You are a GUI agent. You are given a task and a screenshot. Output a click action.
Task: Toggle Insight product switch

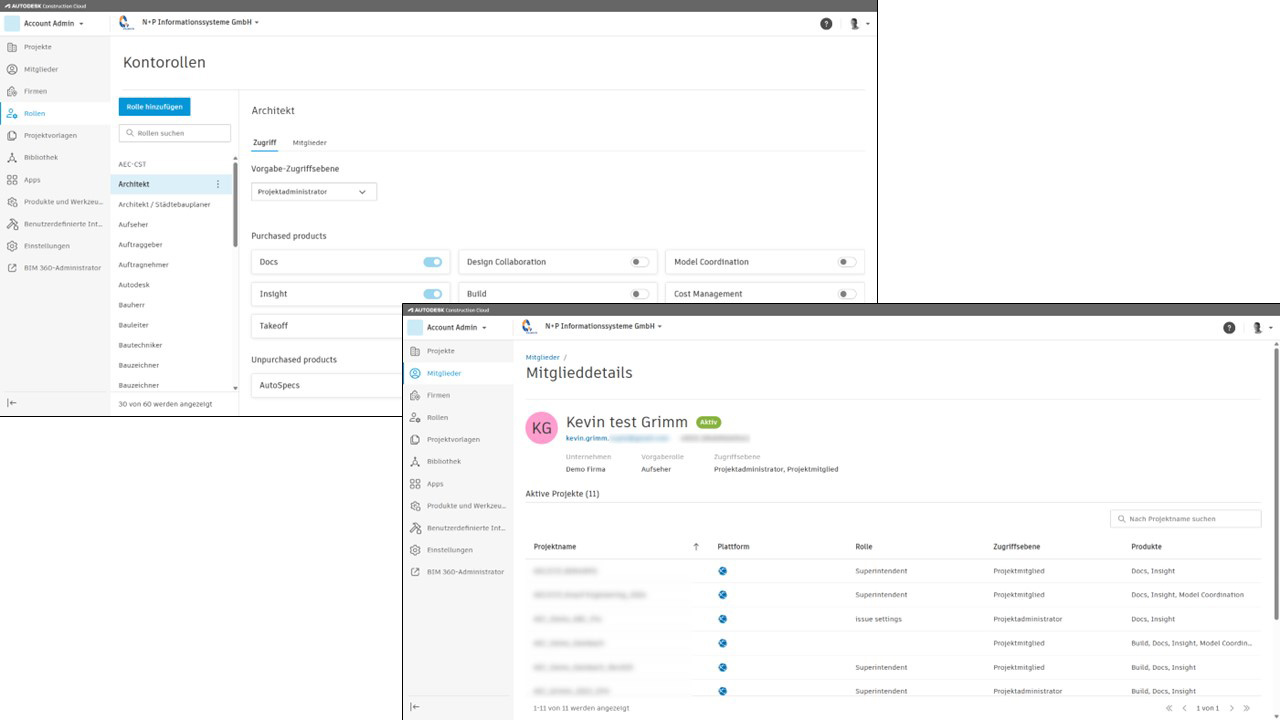tap(432, 294)
